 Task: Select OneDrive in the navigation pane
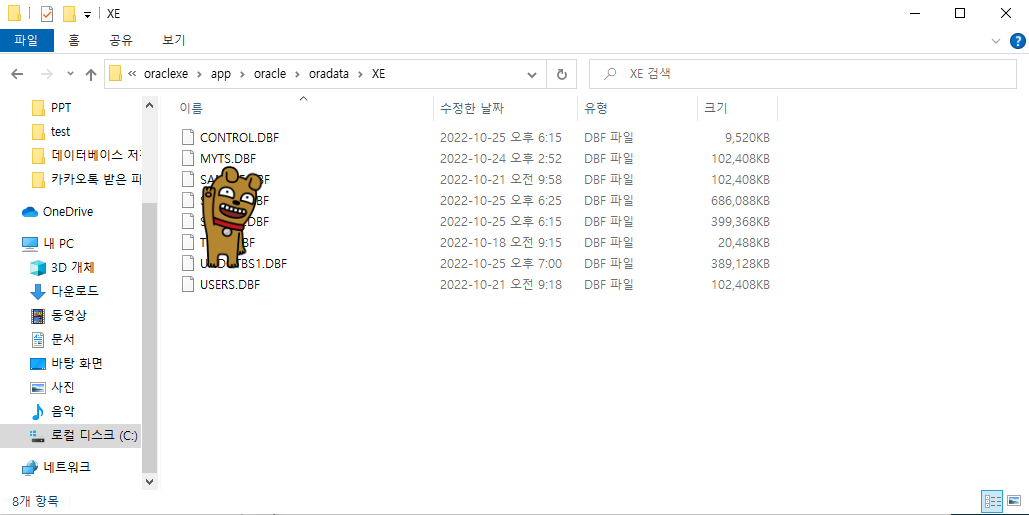point(68,212)
